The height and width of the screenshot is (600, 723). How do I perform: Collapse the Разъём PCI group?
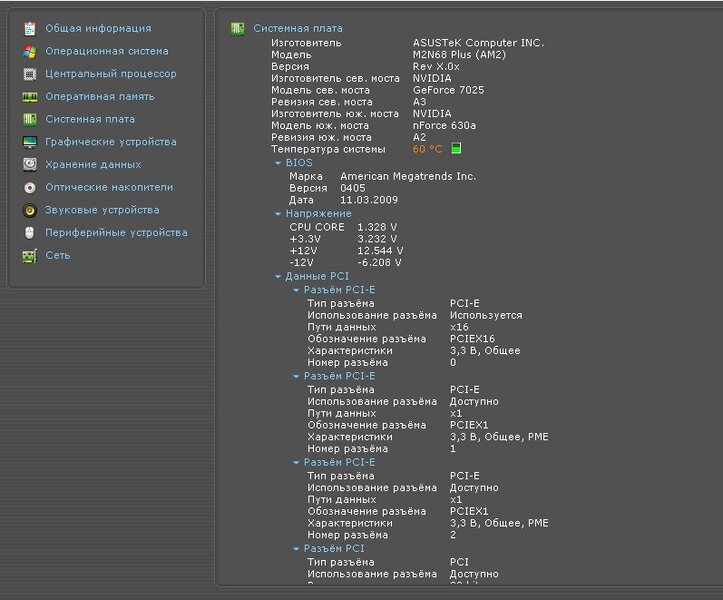[296, 549]
